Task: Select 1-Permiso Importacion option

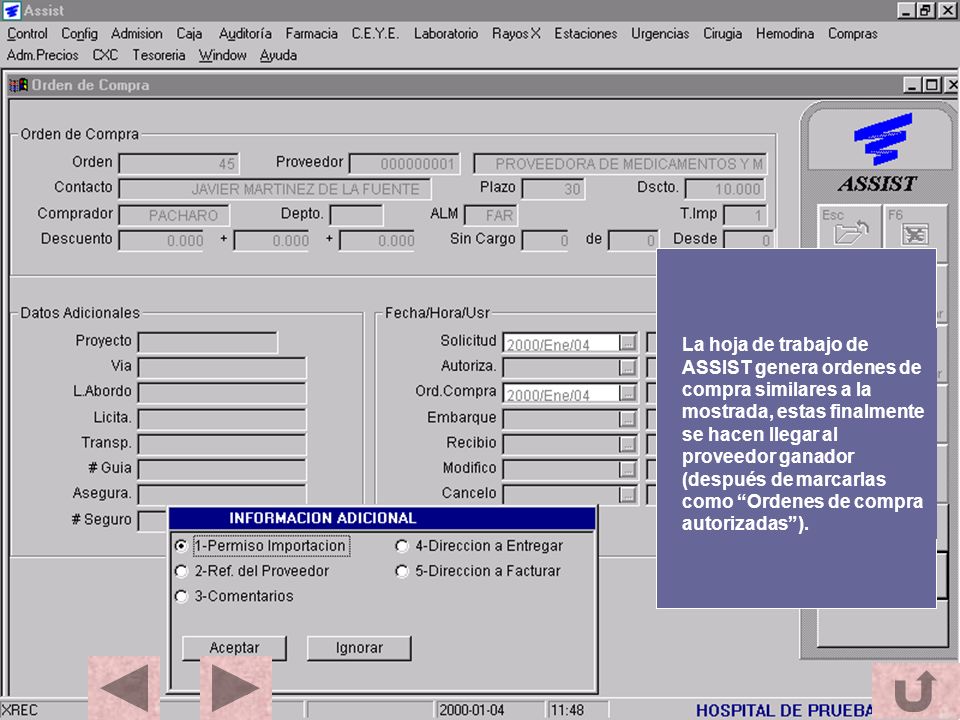Action: point(263,546)
